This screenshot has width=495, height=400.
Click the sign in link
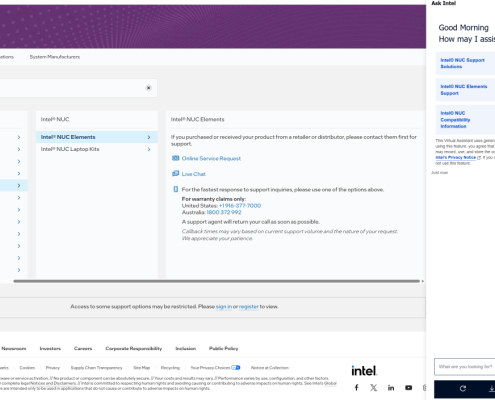[224, 307]
